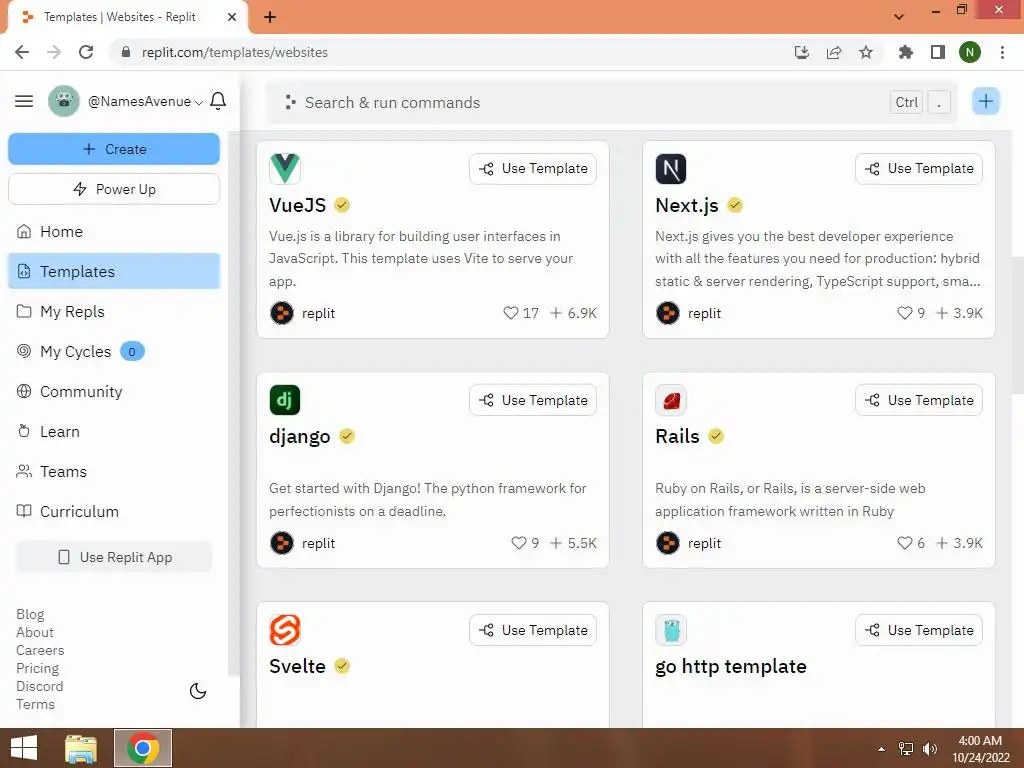Open go http template title
Viewport: 1024px width, 768px height.
[731, 667]
